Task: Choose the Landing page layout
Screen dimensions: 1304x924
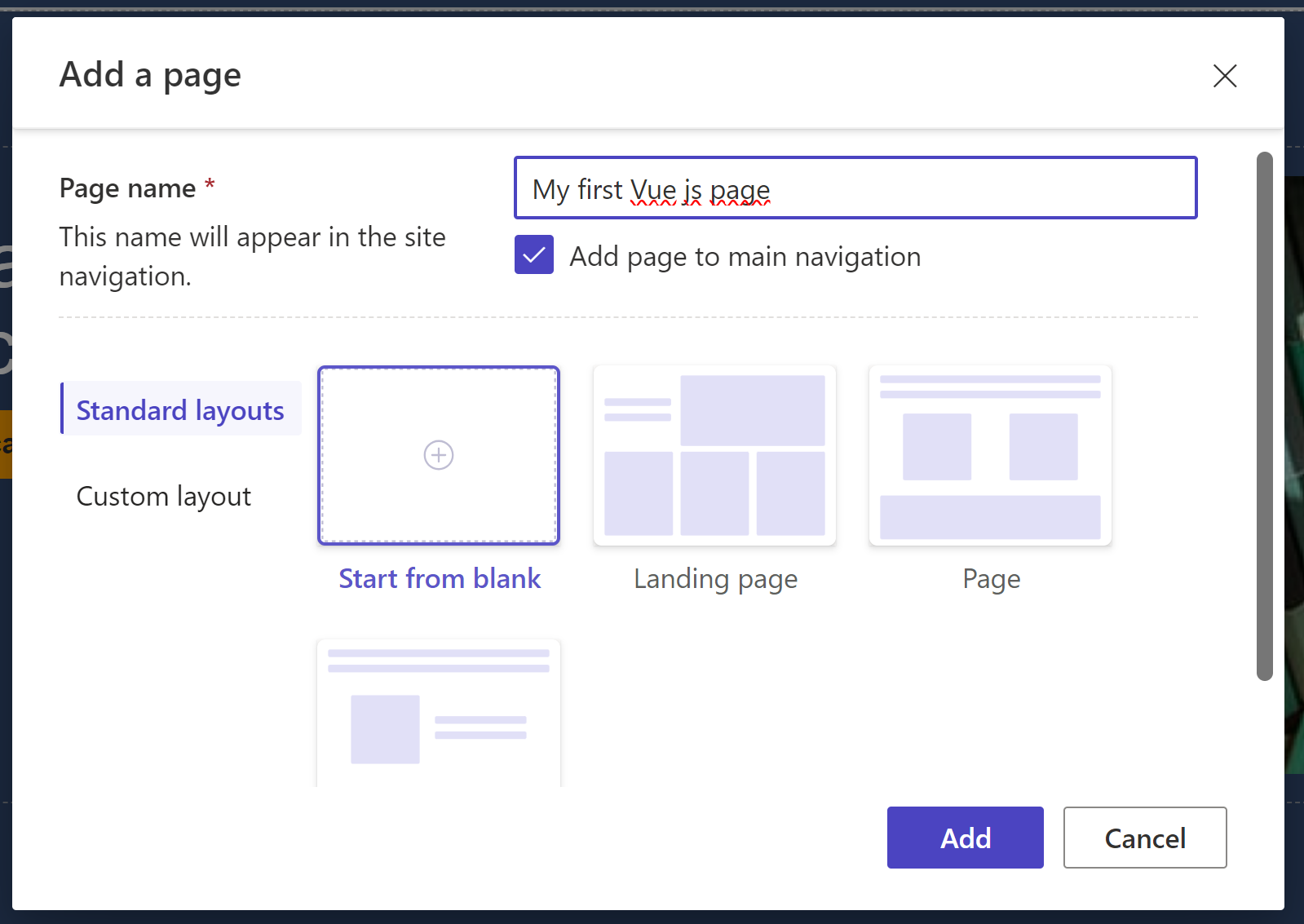Action: click(x=714, y=455)
